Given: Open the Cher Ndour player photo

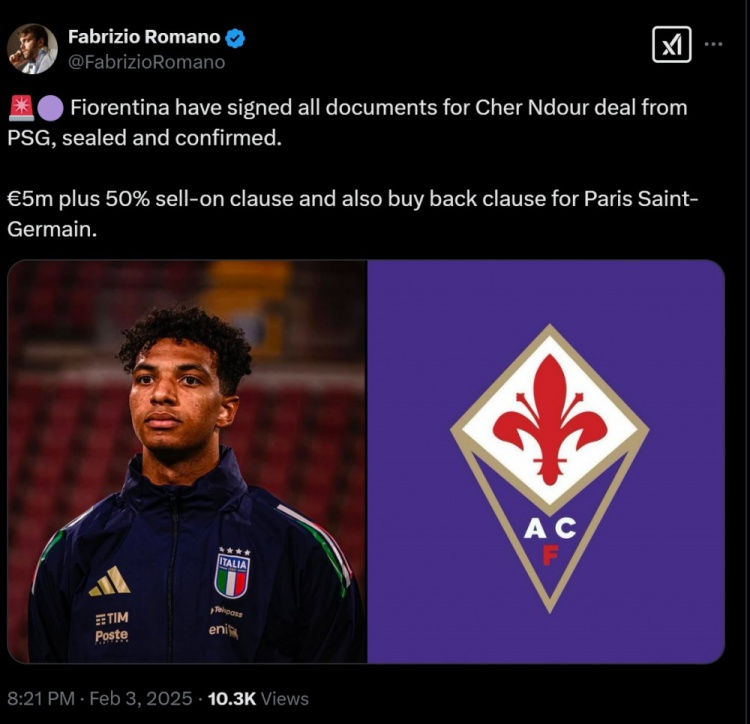Looking at the screenshot, I should click(187, 461).
